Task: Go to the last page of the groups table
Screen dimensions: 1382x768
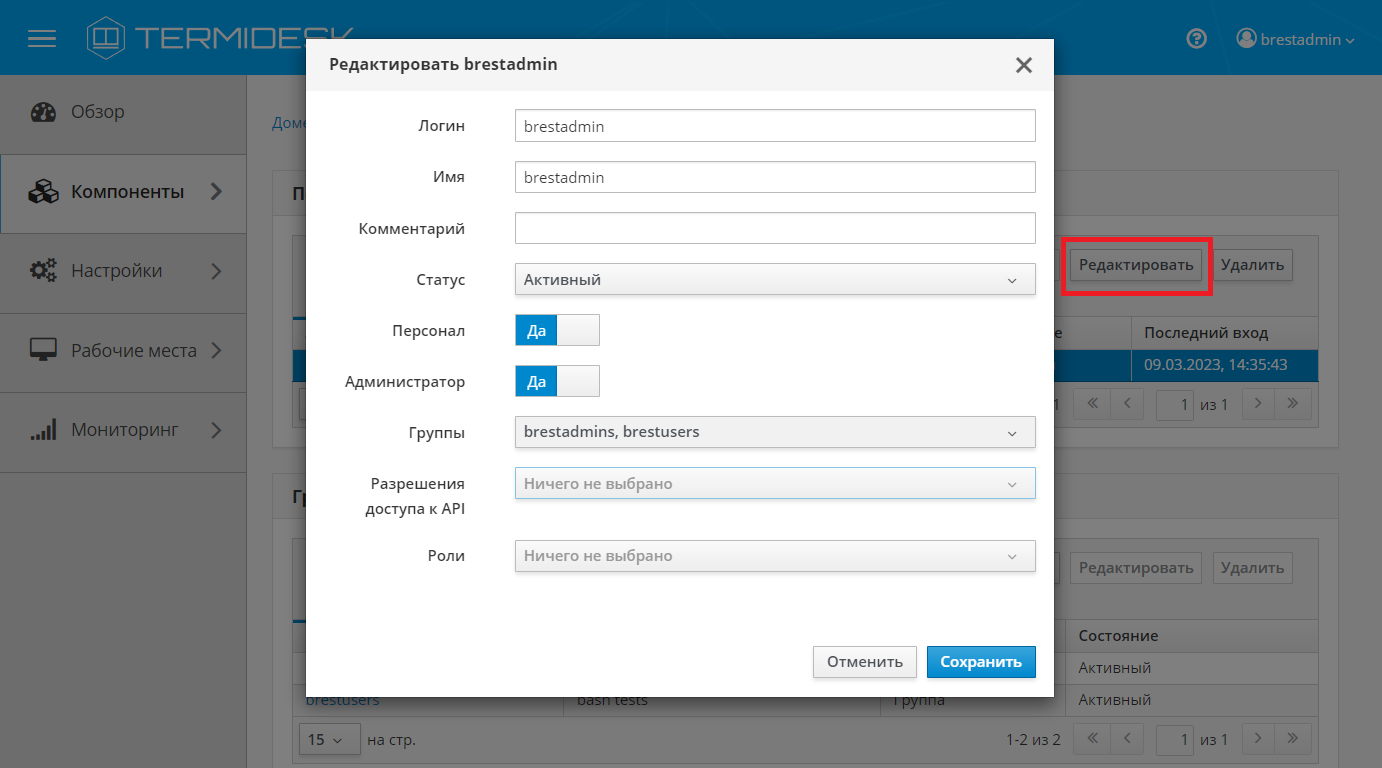Action: click(1292, 740)
